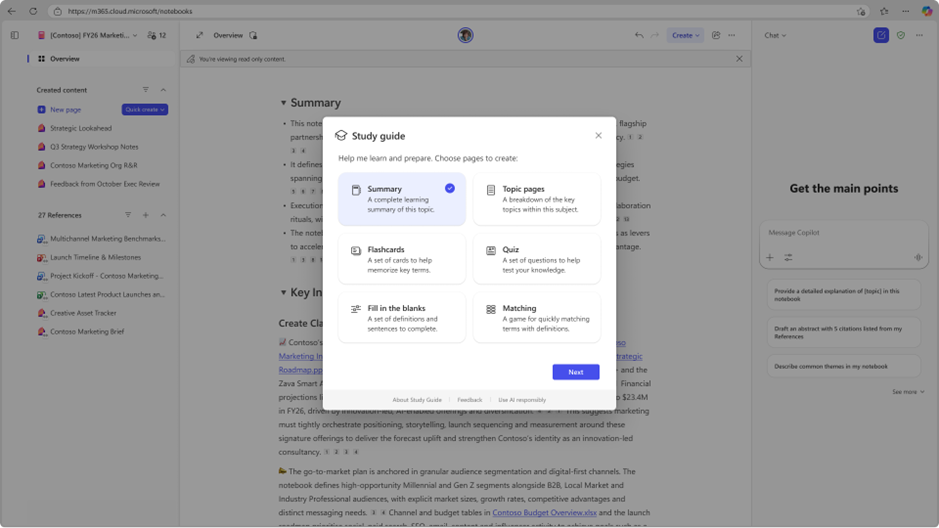Image resolution: width=939 pixels, height=528 pixels.
Task: Select the Quiz card
Action: point(537,259)
